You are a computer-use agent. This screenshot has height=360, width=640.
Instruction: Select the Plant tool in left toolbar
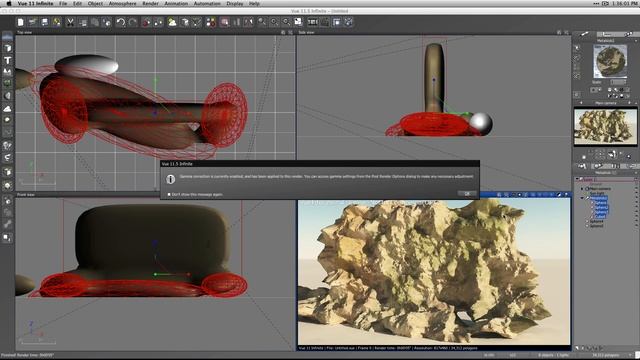click(x=7, y=83)
